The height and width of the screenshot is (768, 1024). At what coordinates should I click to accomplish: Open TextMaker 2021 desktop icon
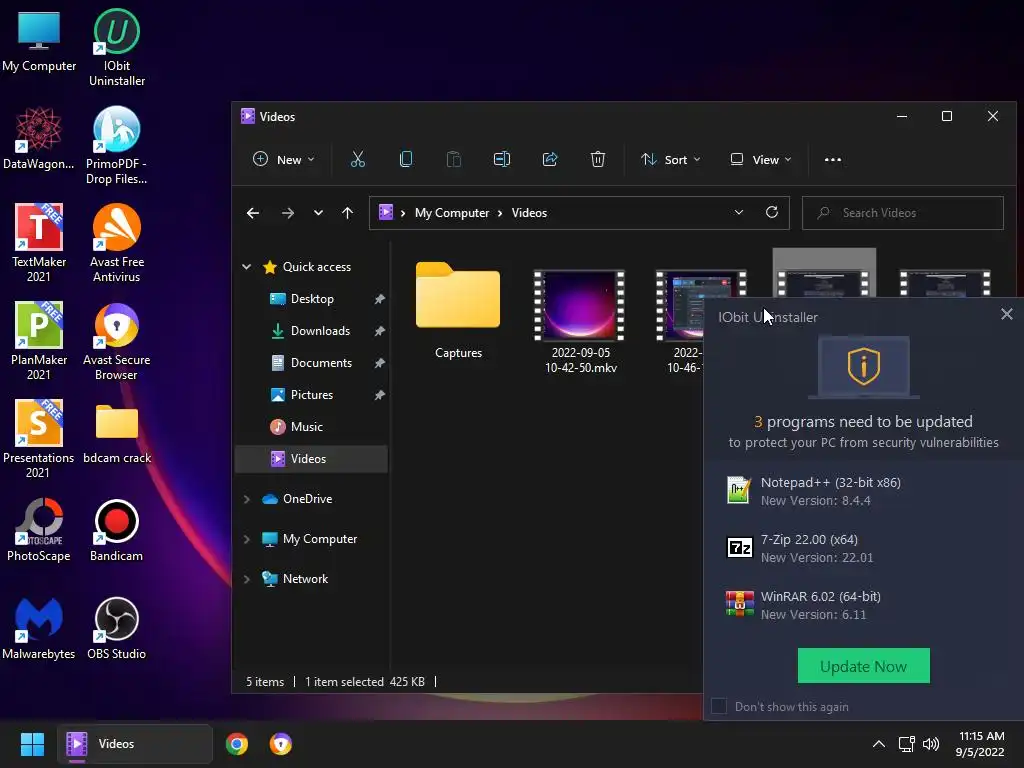[x=39, y=244]
